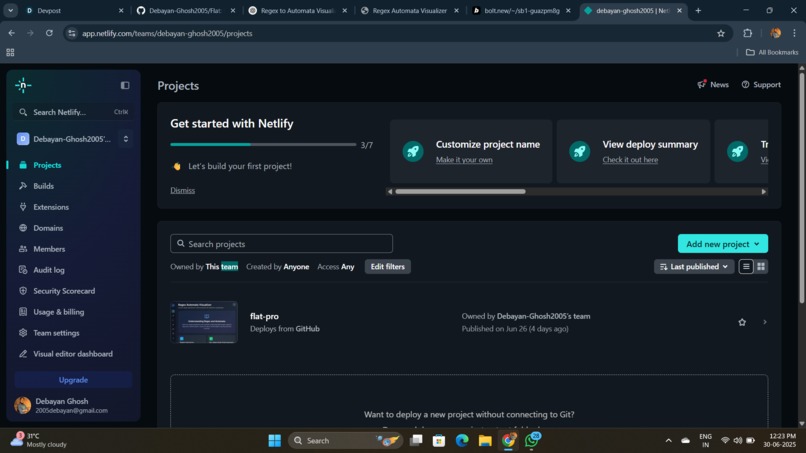This screenshot has height=453, width=806.
Task: Click the left arrow of card scrollbar
Action: tap(390, 191)
